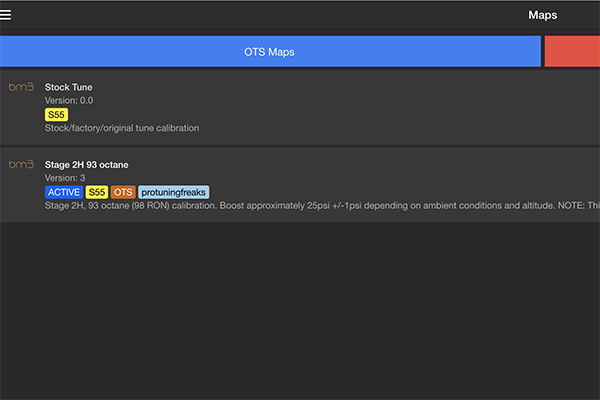Viewport: 600px width, 400px height.
Task: Select the Stock/factory/original tune calibration description
Action: pos(122,128)
